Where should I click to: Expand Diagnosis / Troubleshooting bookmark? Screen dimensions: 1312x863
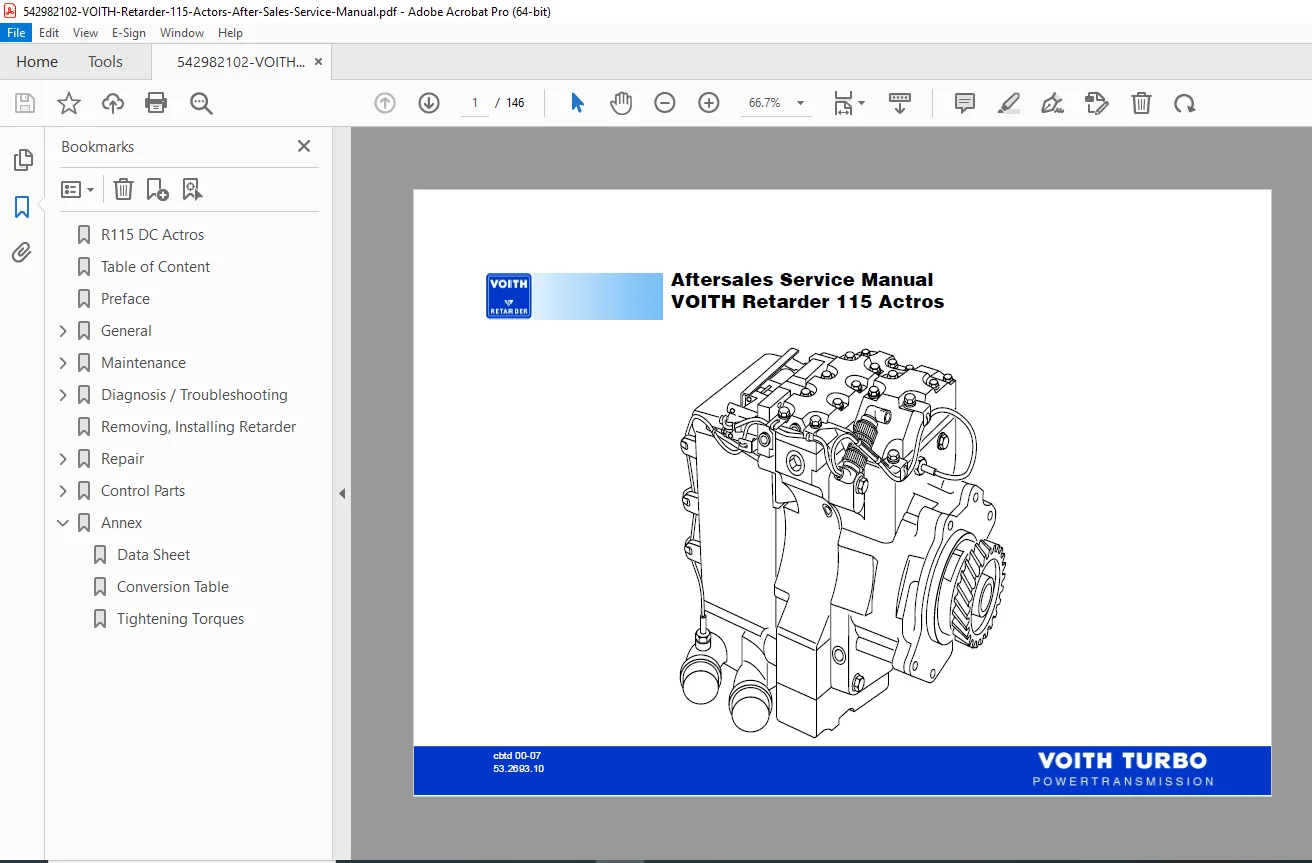coord(63,395)
